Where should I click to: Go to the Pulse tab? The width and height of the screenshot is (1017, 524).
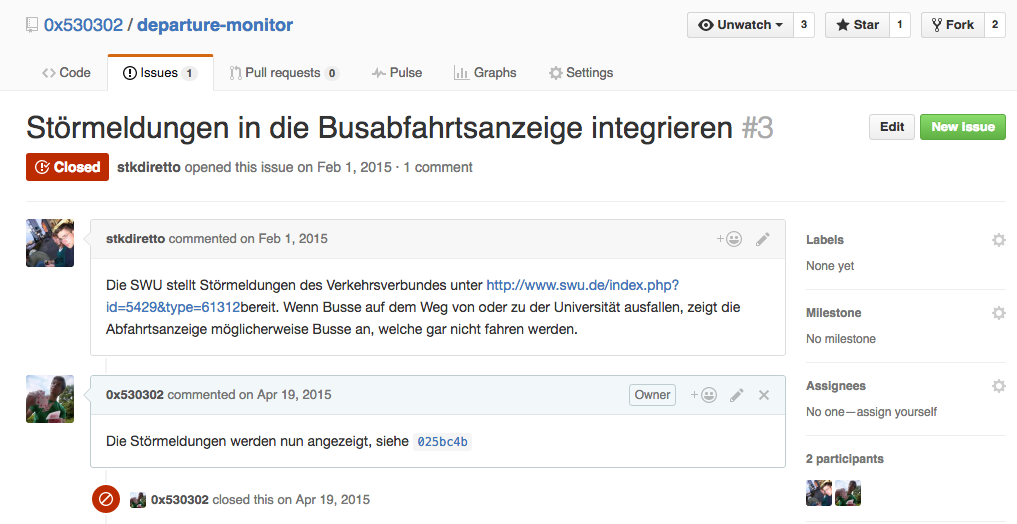(x=397, y=73)
